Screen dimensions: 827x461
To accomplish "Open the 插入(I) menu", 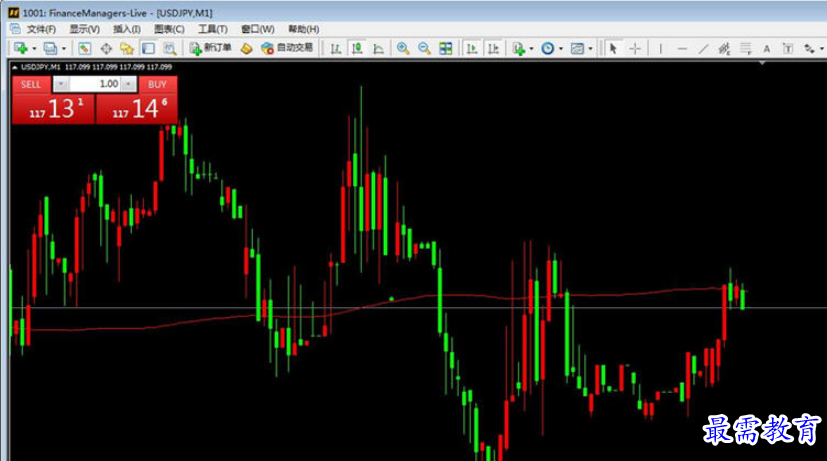I will pos(127,29).
